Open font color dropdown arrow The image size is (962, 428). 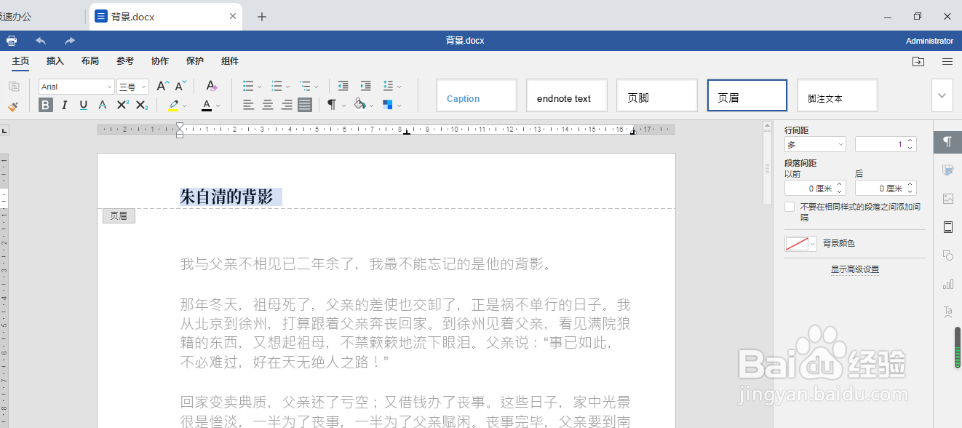coord(218,106)
